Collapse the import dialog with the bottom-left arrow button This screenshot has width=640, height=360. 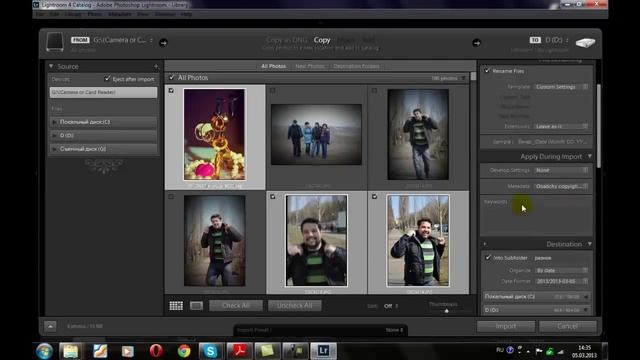(50, 326)
